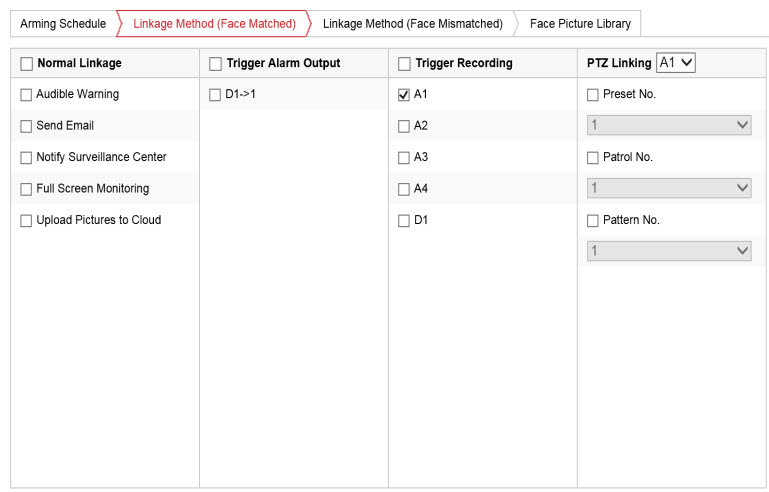Switch to the Arming Schedule tab
Image resolution: width=769 pixels, height=492 pixels.
point(62,24)
